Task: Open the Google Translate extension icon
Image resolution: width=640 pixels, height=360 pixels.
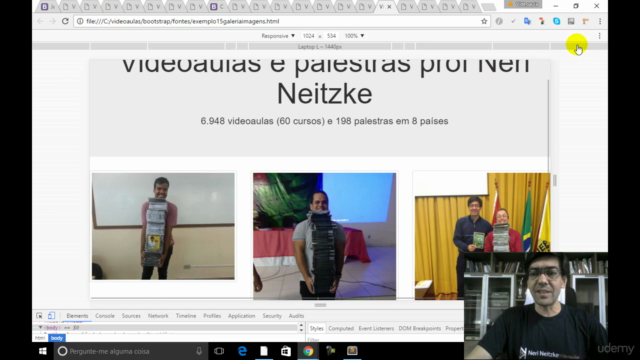Action: [x=527, y=21]
